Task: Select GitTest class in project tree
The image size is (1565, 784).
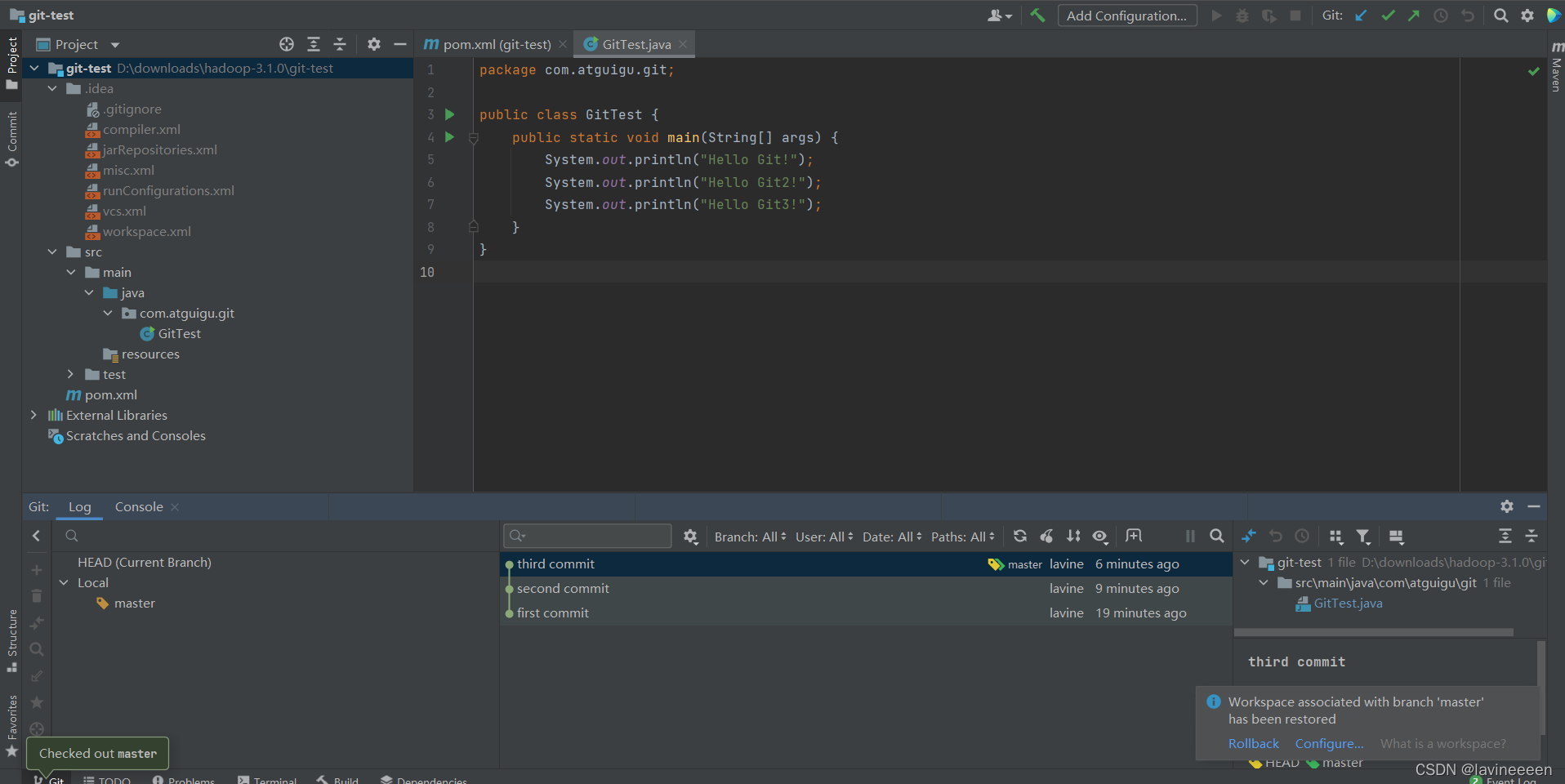Action: tap(179, 333)
